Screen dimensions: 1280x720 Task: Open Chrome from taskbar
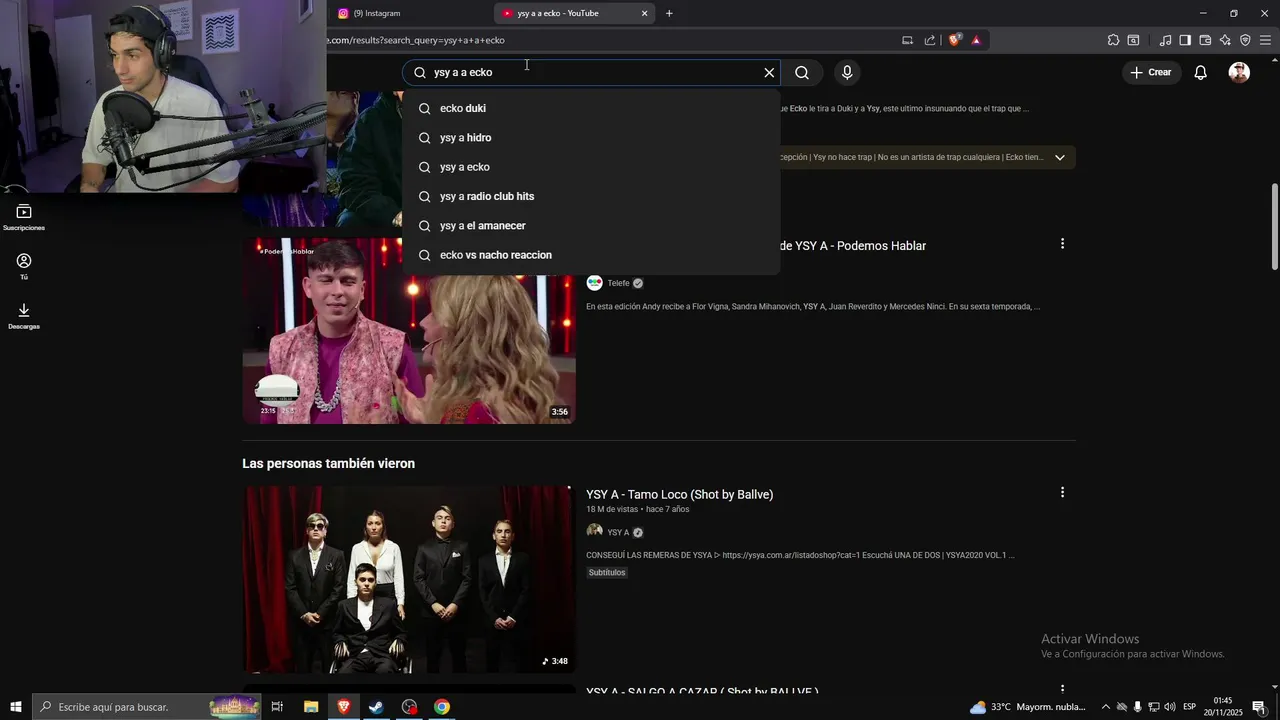(x=442, y=707)
